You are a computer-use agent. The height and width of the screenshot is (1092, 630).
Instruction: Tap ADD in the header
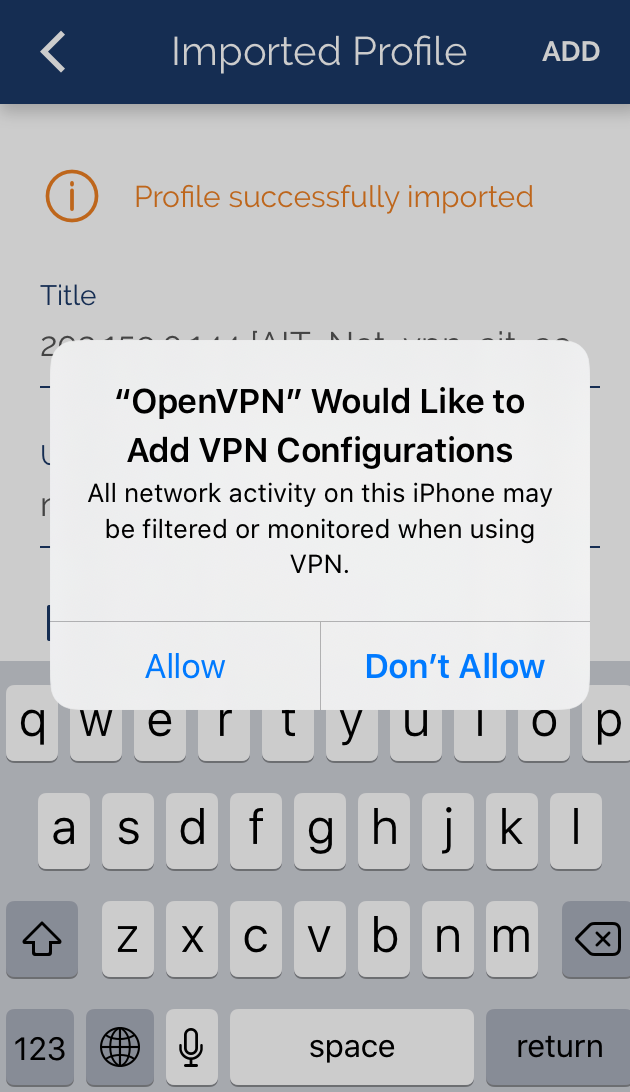[x=571, y=52]
